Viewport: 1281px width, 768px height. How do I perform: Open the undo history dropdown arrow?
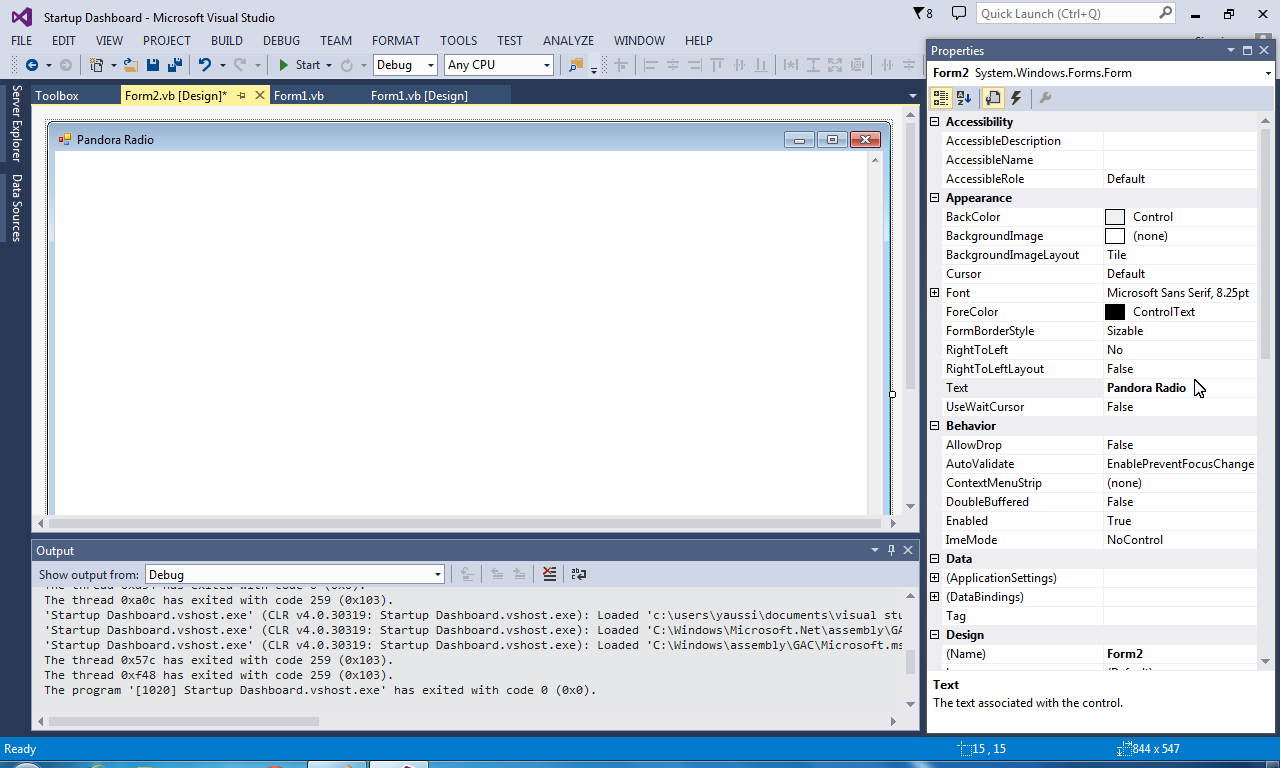click(x=222, y=65)
